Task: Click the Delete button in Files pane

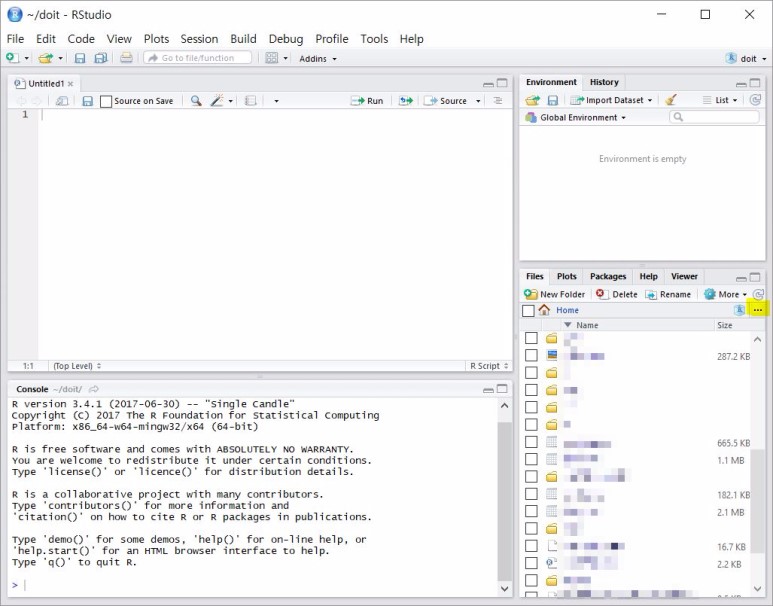Action: pos(617,294)
